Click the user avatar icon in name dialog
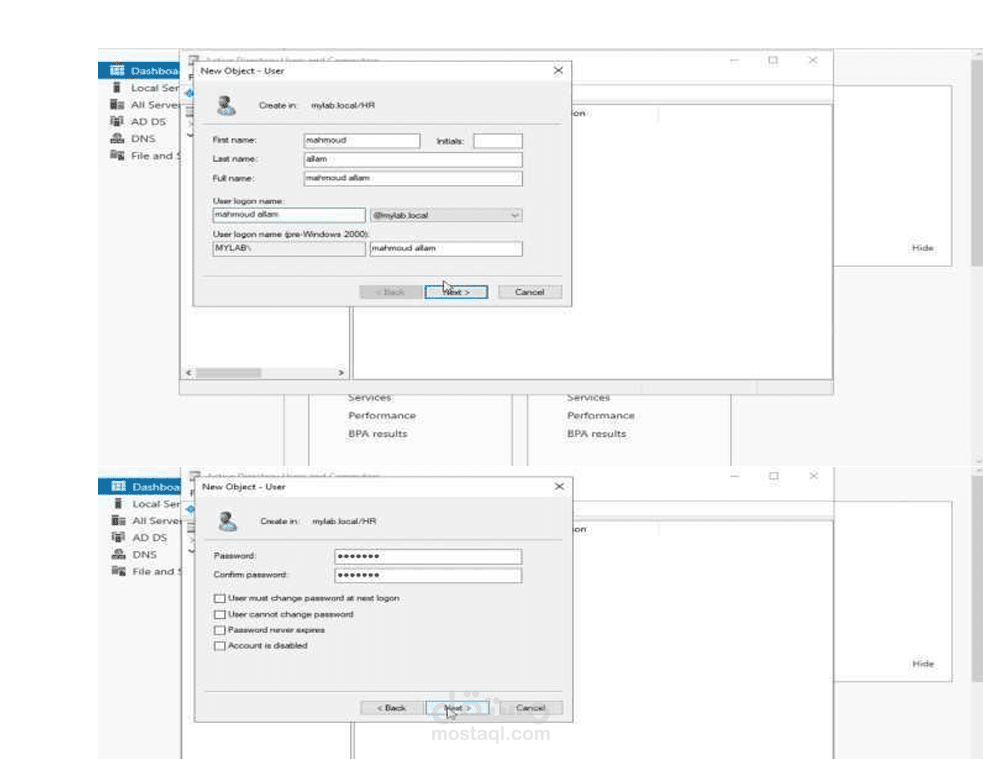The width and height of the screenshot is (983, 759). point(226,105)
